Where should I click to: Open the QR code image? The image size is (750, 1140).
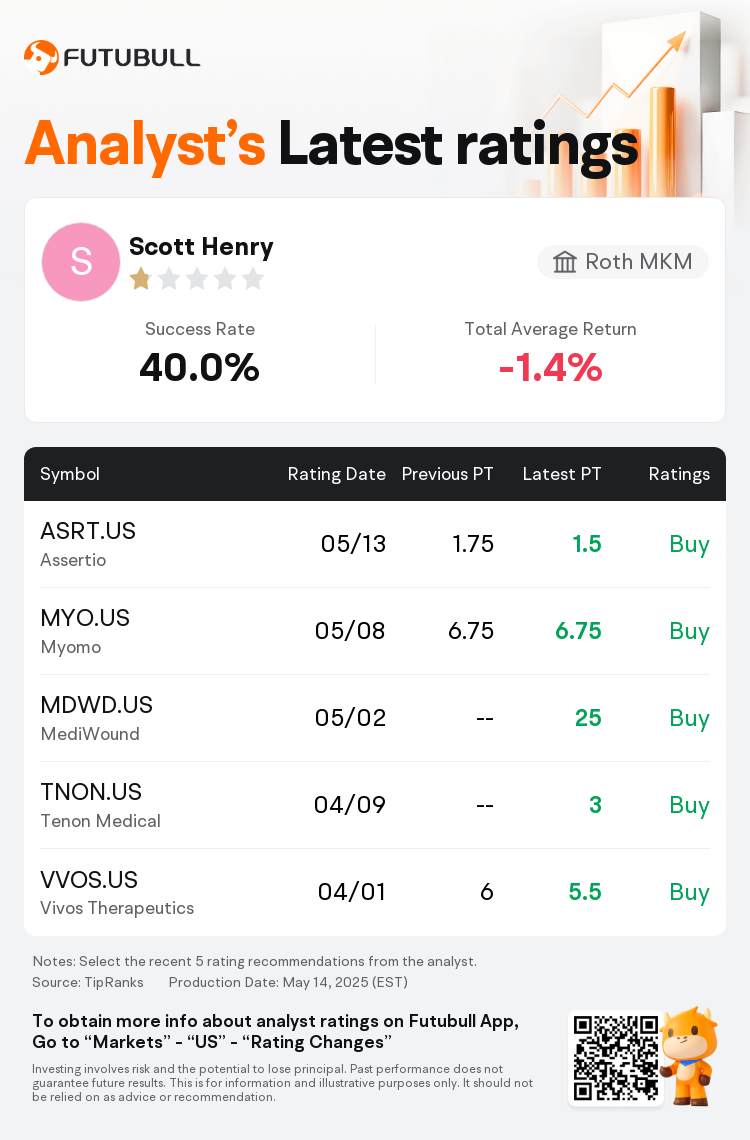tap(615, 1058)
